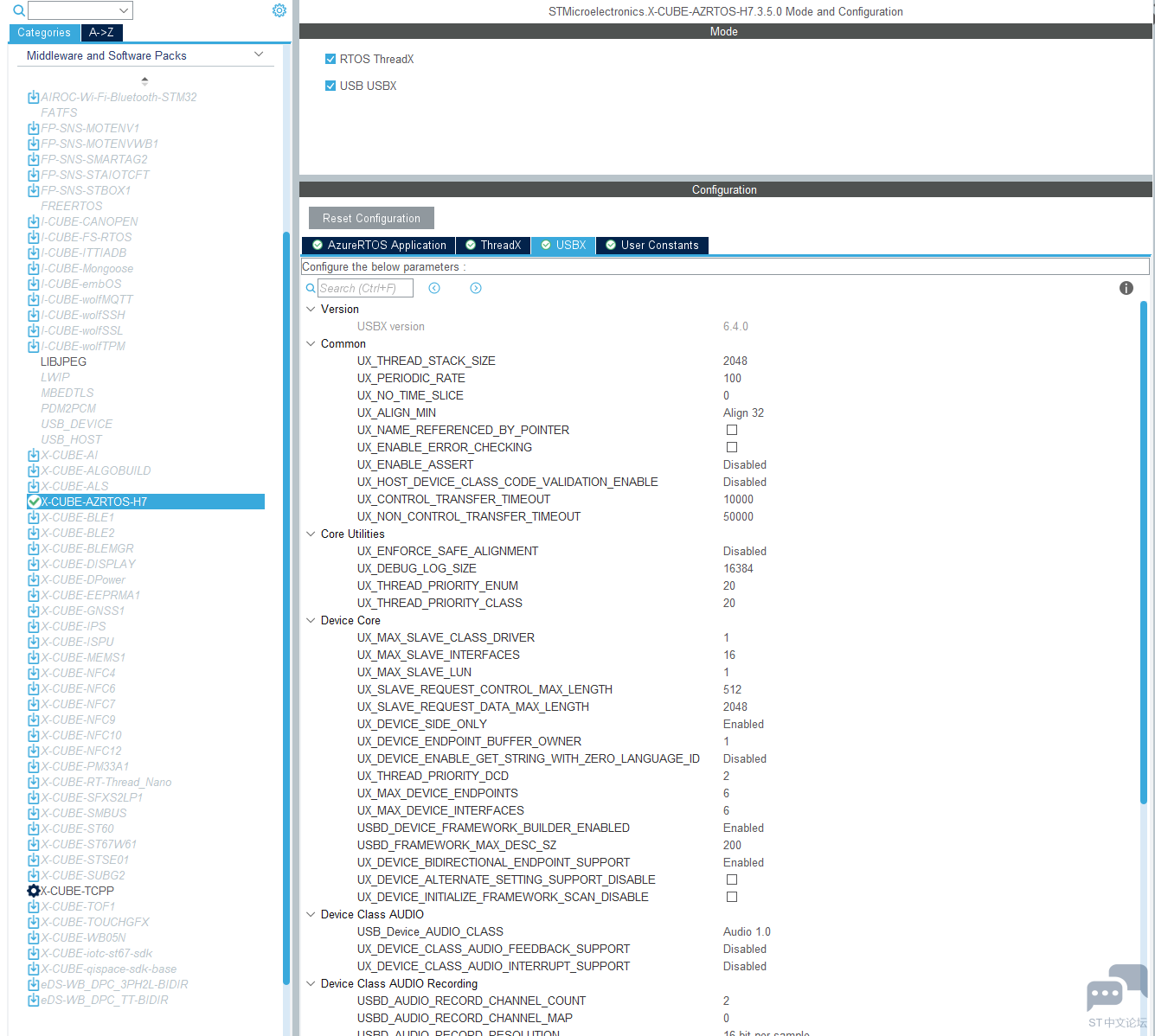
Task: Collapse Device Class AUDIO Recording section
Action: (311, 983)
